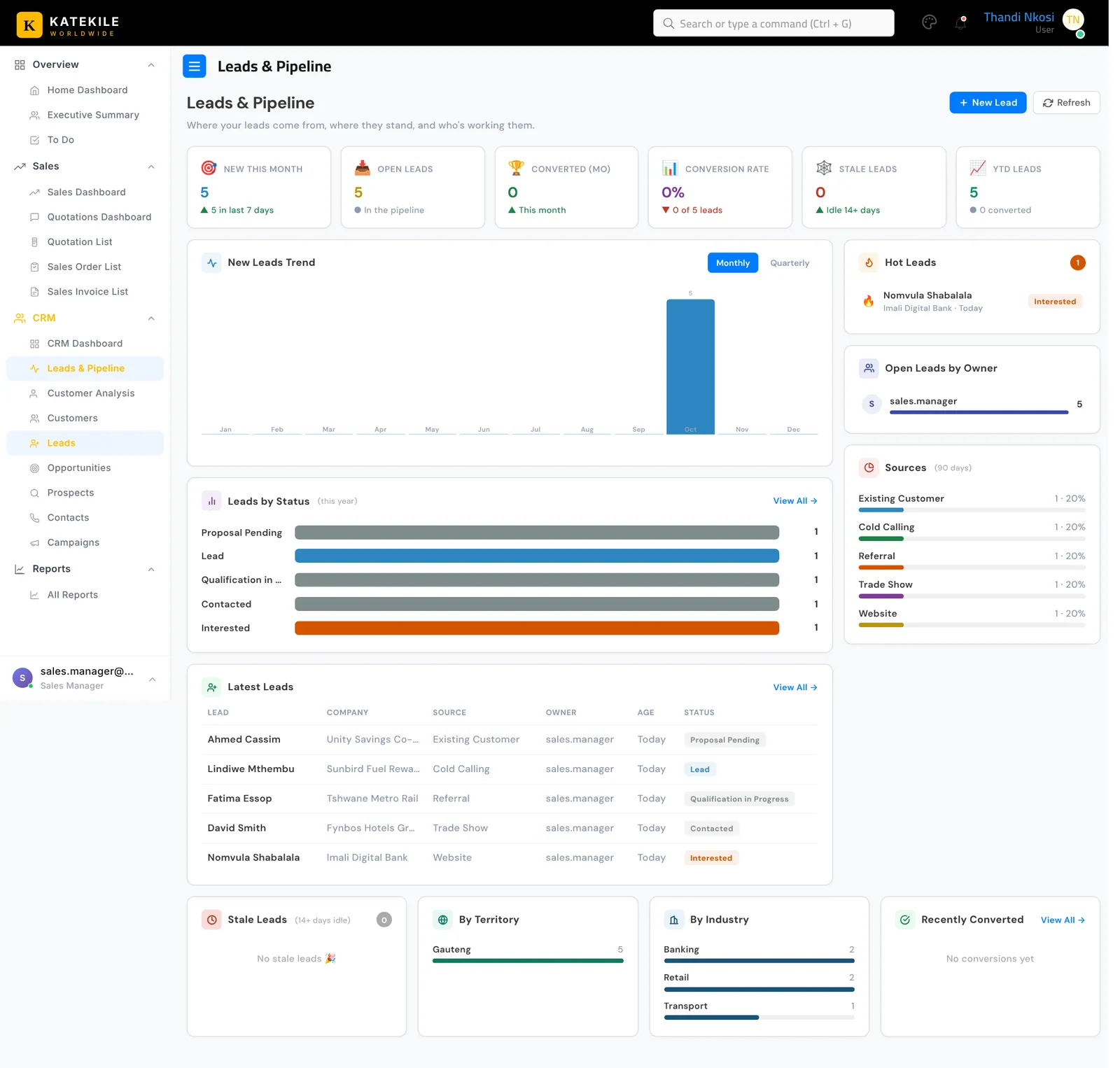Viewport: 1120px width, 1068px height.
Task: Open CRM Dashboard in sidebar
Action: pos(85,344)
